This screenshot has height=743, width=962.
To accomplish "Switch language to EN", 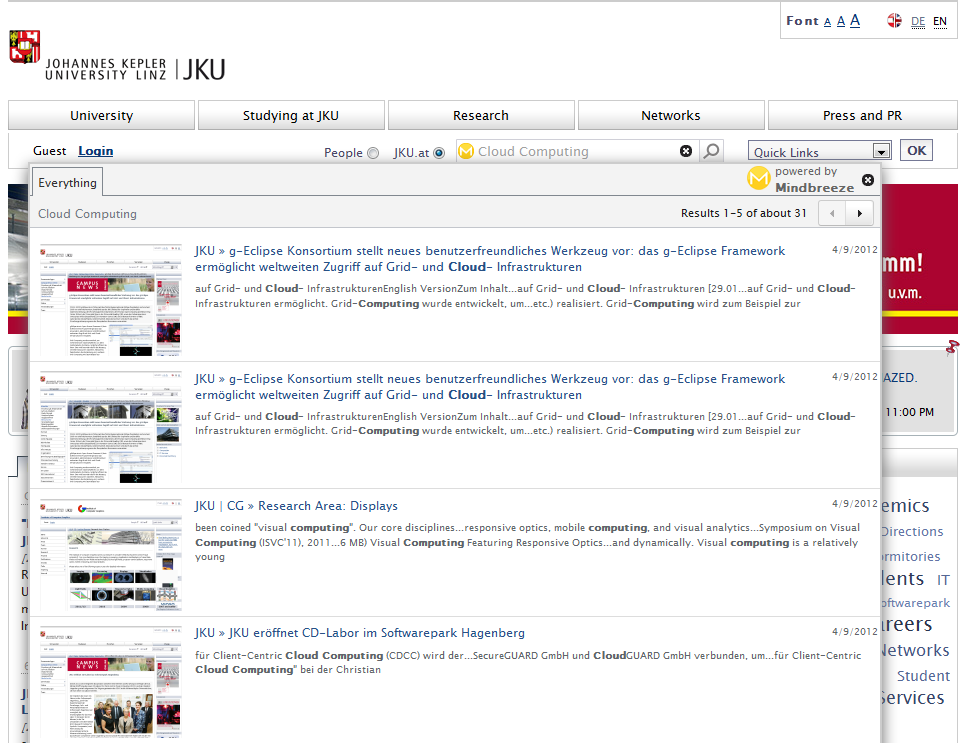I will coord(940,22).
